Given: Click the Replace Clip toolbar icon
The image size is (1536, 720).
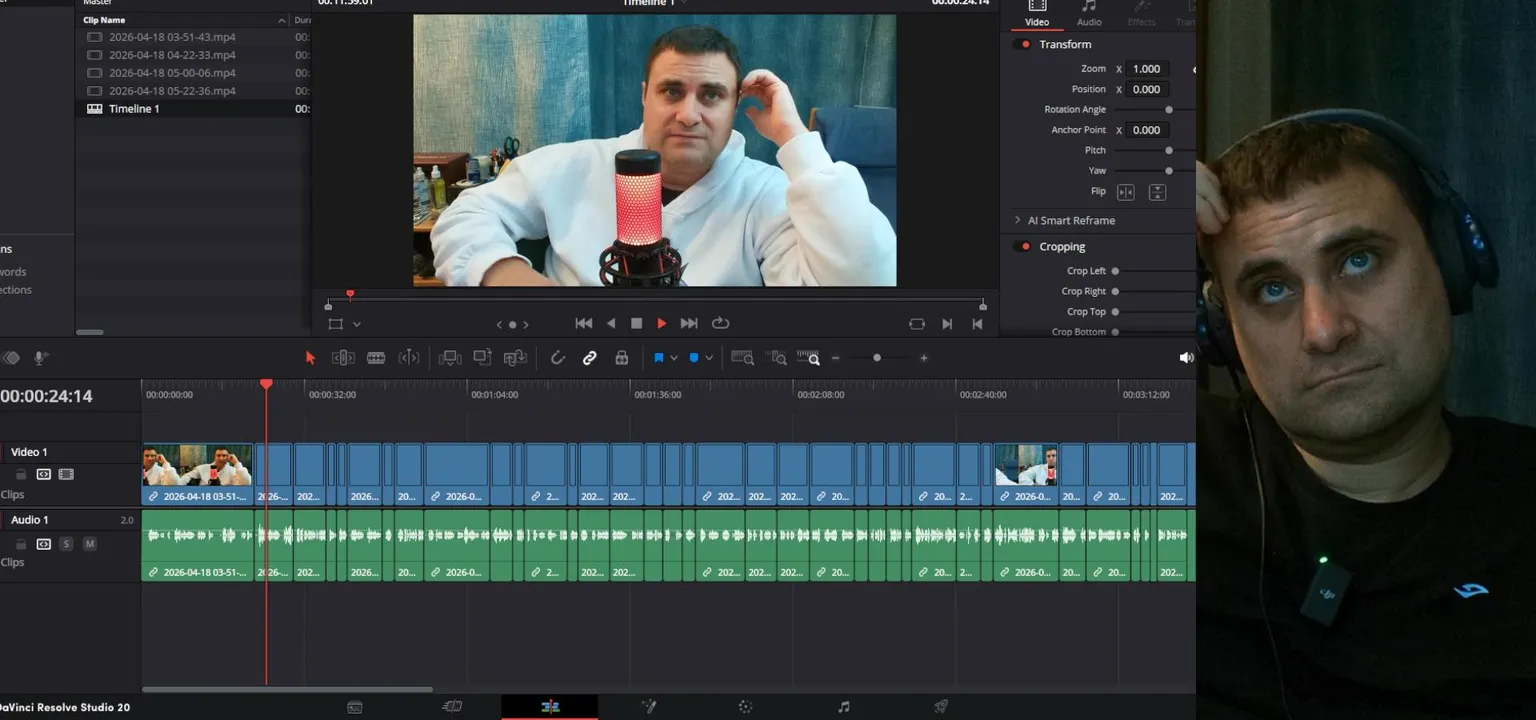Looking at the screenshot, I should pyautogui.click(x=515, y=358).
